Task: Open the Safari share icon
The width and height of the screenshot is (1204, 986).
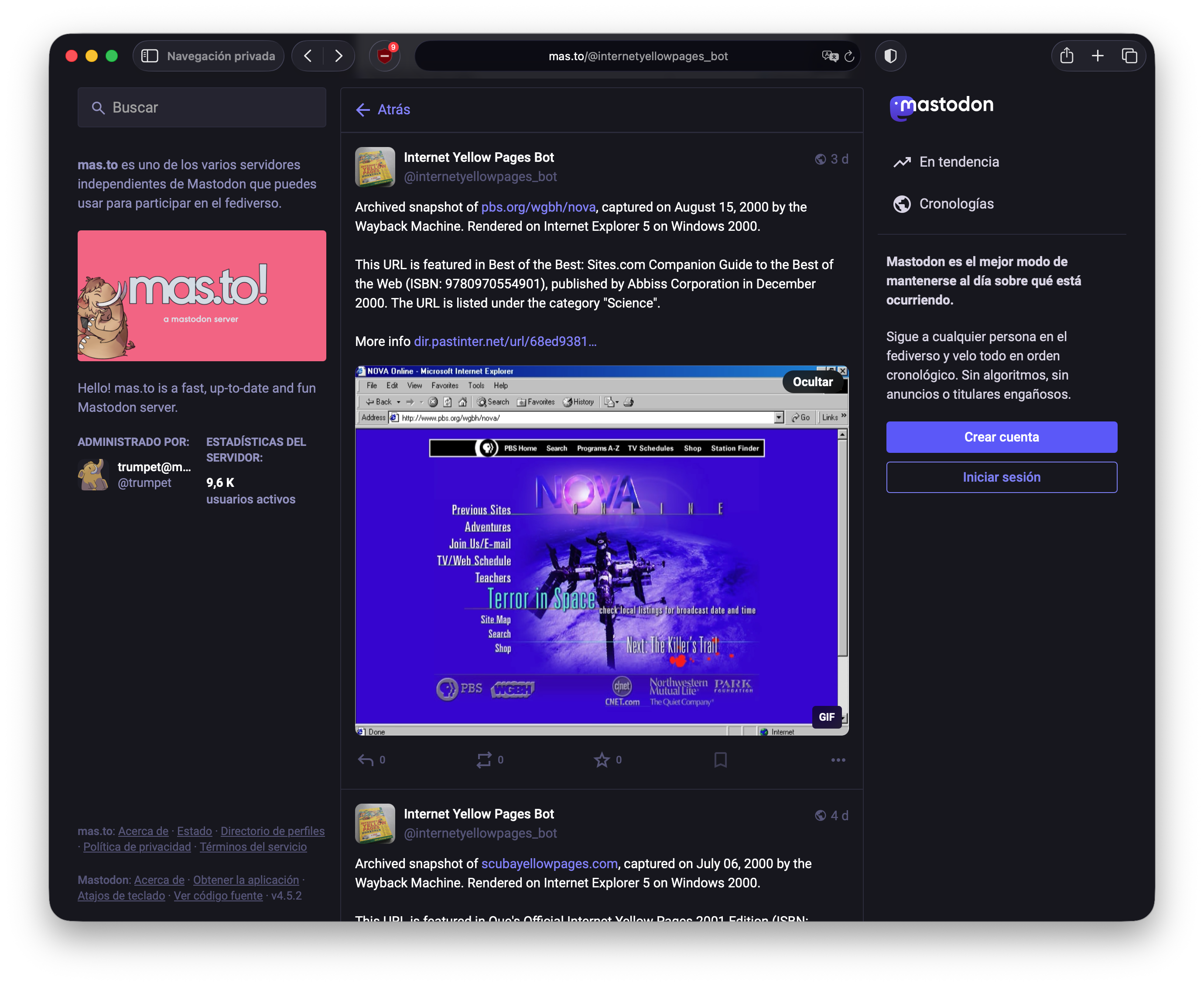Action: click(x=1067, y=56)
